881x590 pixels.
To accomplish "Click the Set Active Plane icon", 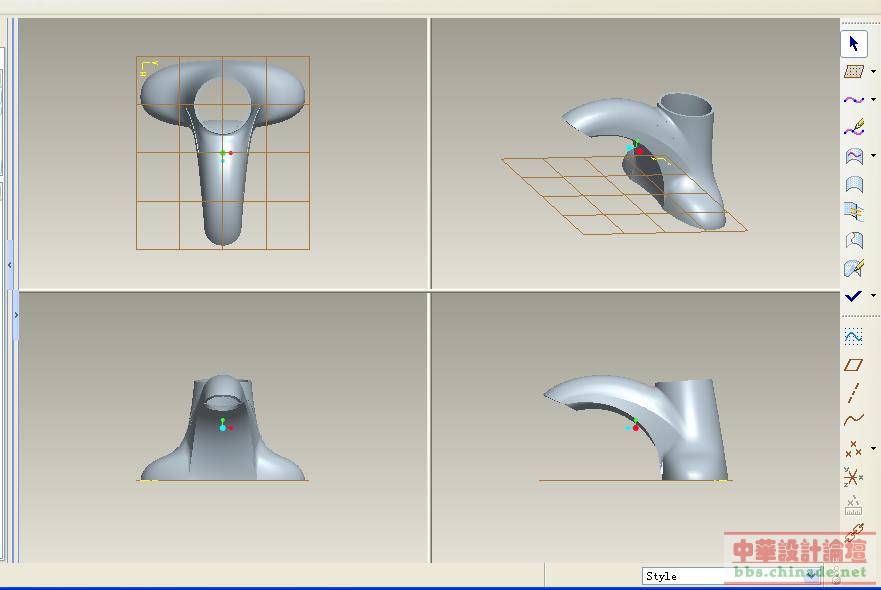I will [853, 72].
